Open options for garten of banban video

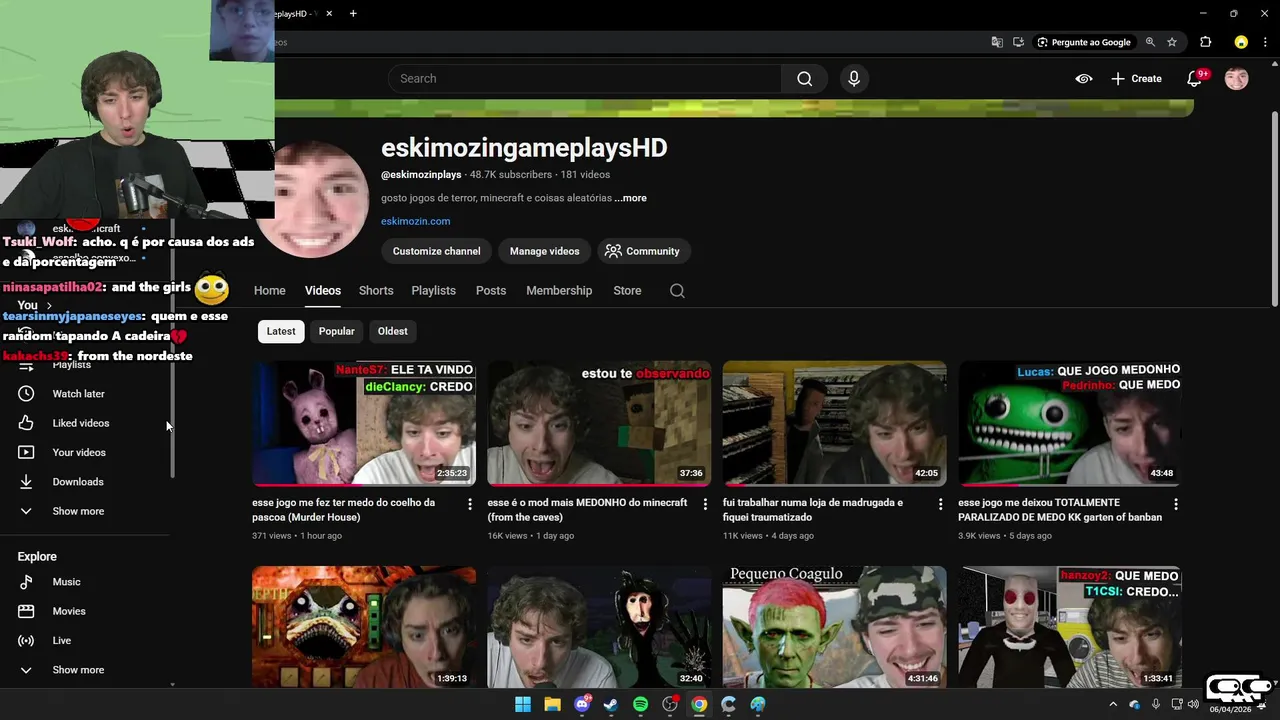point(1175,504)
